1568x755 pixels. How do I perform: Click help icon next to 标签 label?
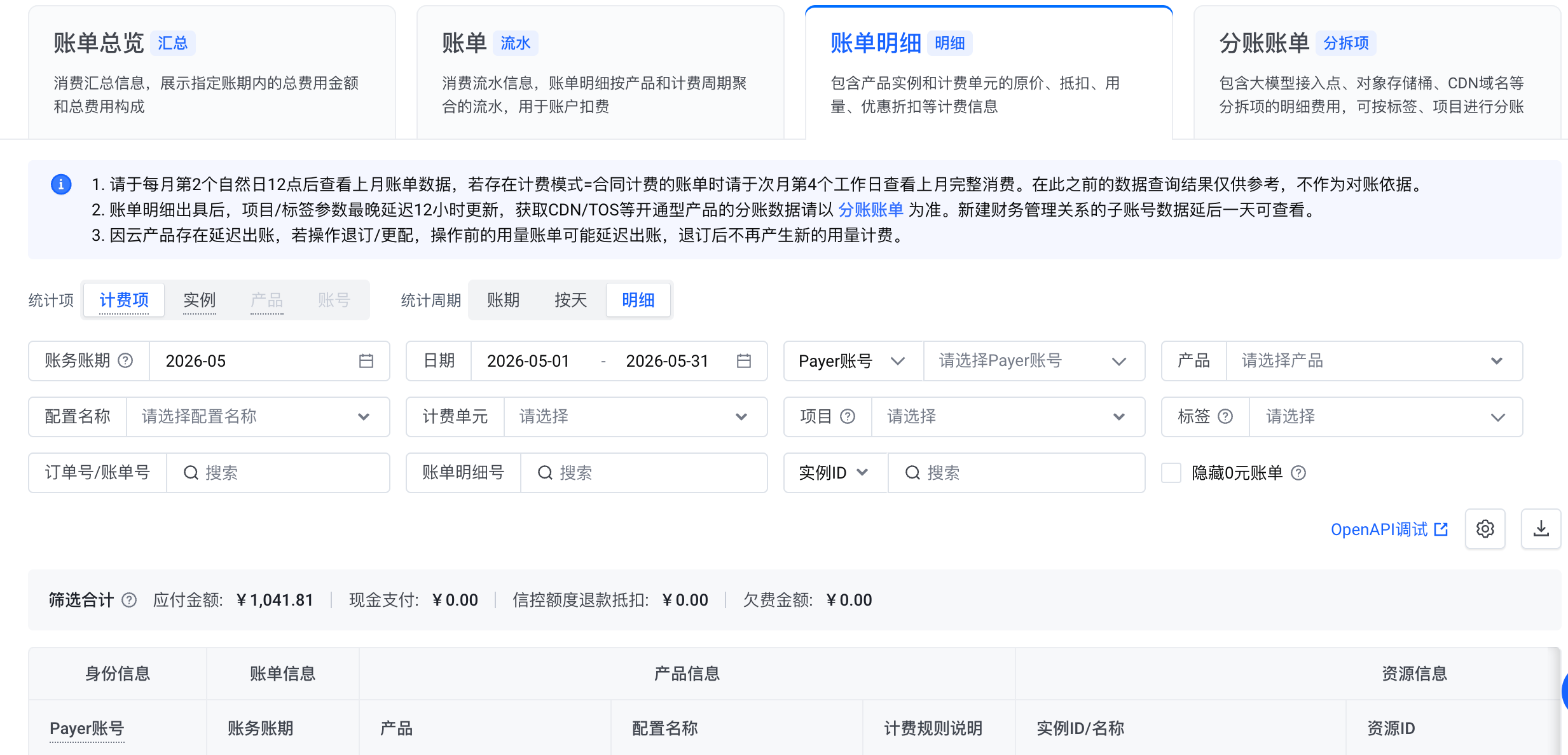(1225, 416)
